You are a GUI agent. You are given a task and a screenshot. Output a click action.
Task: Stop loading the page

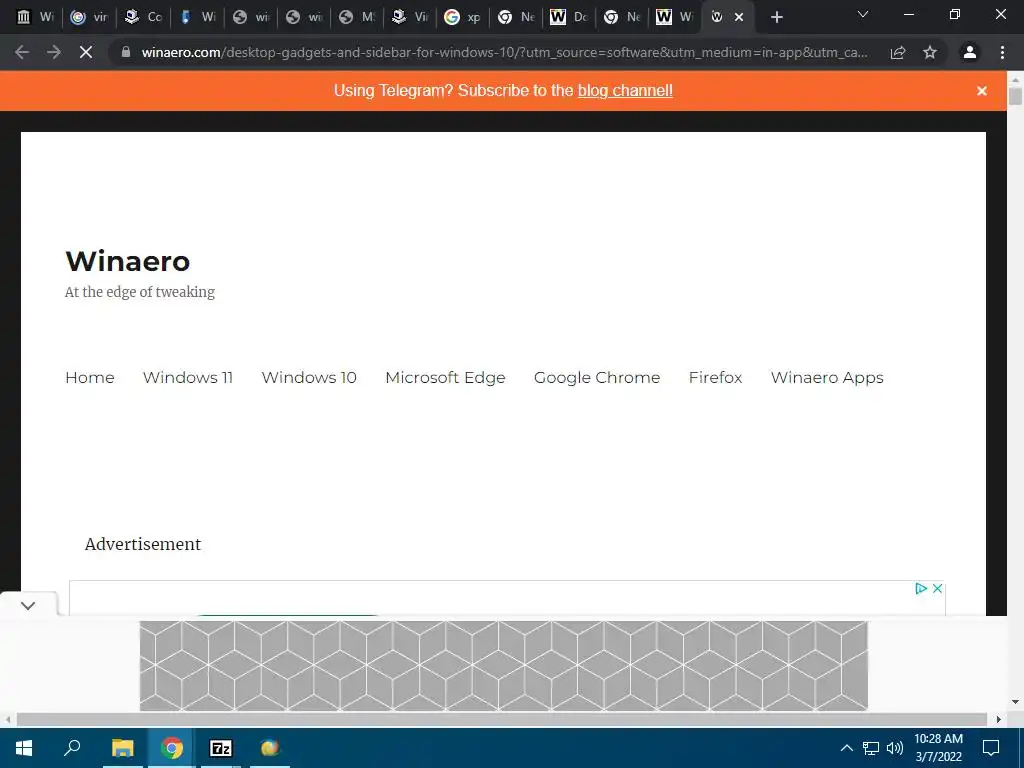click(x=86, y=52)
